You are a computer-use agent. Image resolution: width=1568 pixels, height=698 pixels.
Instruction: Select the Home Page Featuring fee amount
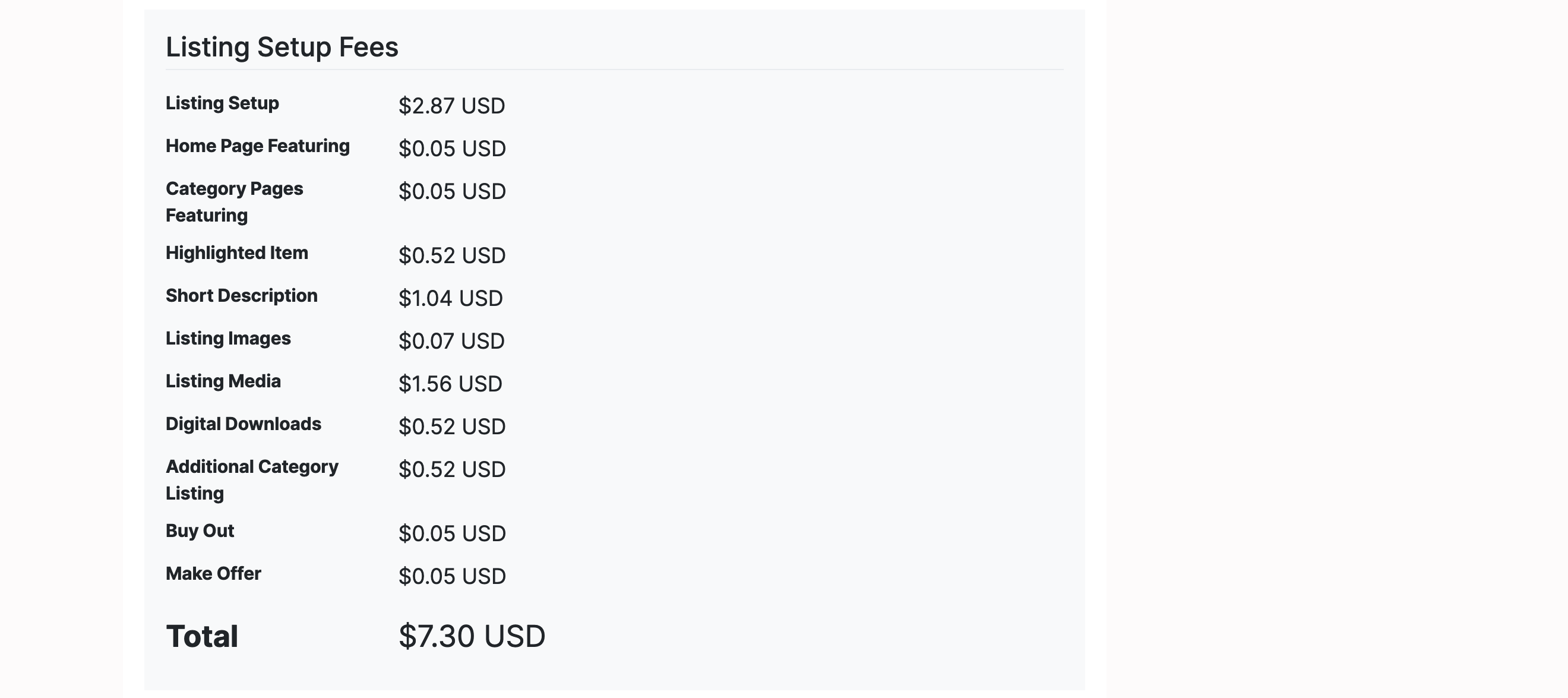tap(452, 149)
